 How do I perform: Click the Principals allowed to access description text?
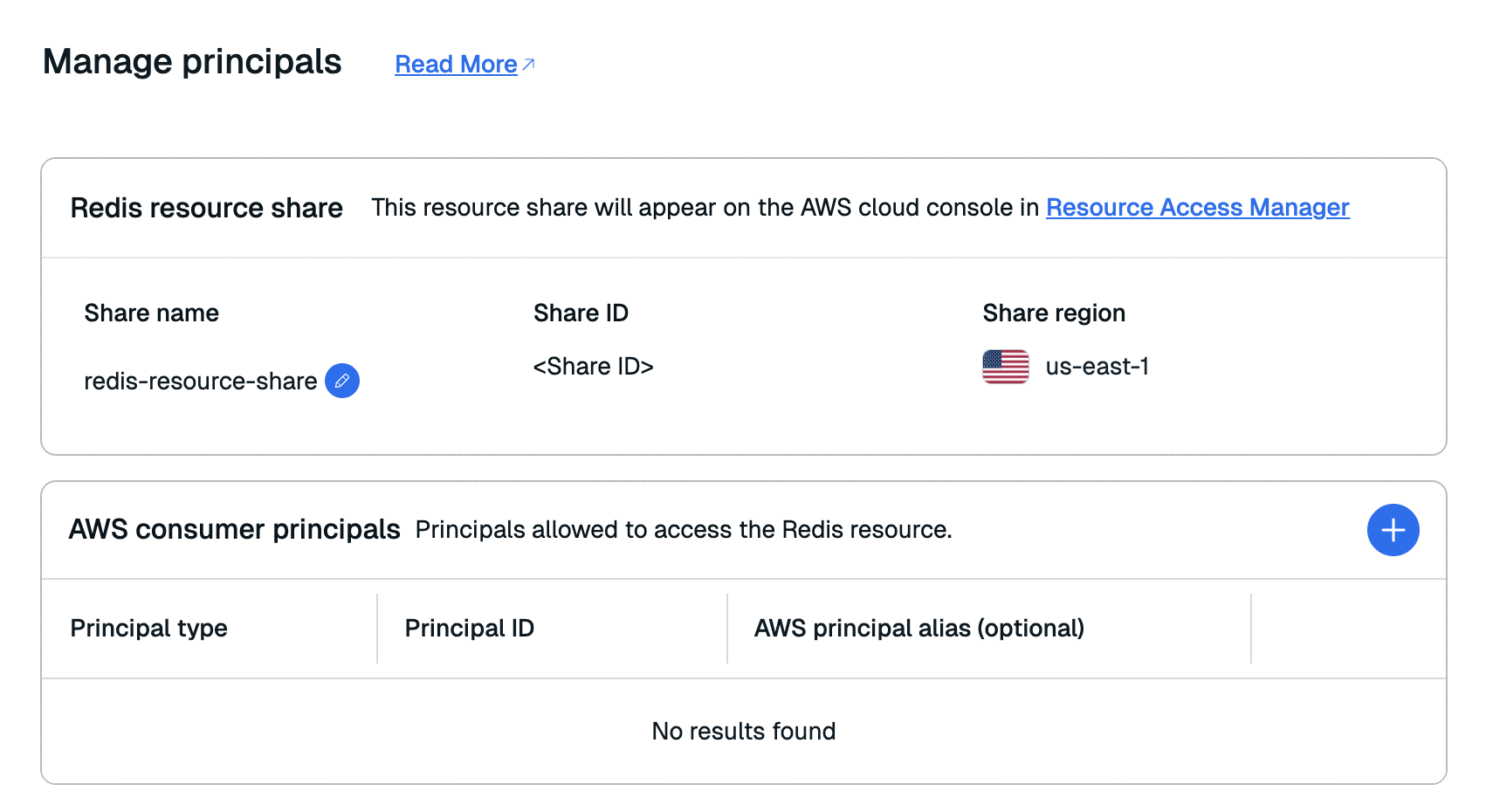tap(683, 530)
